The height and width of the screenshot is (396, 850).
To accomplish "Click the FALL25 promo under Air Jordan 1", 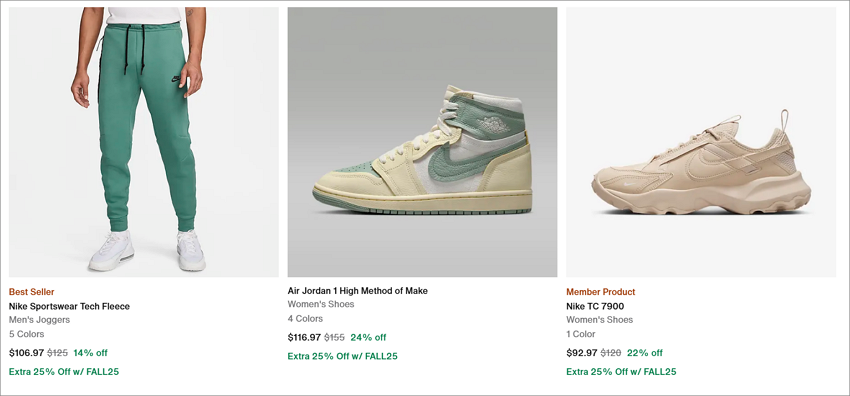I will 343,356.
